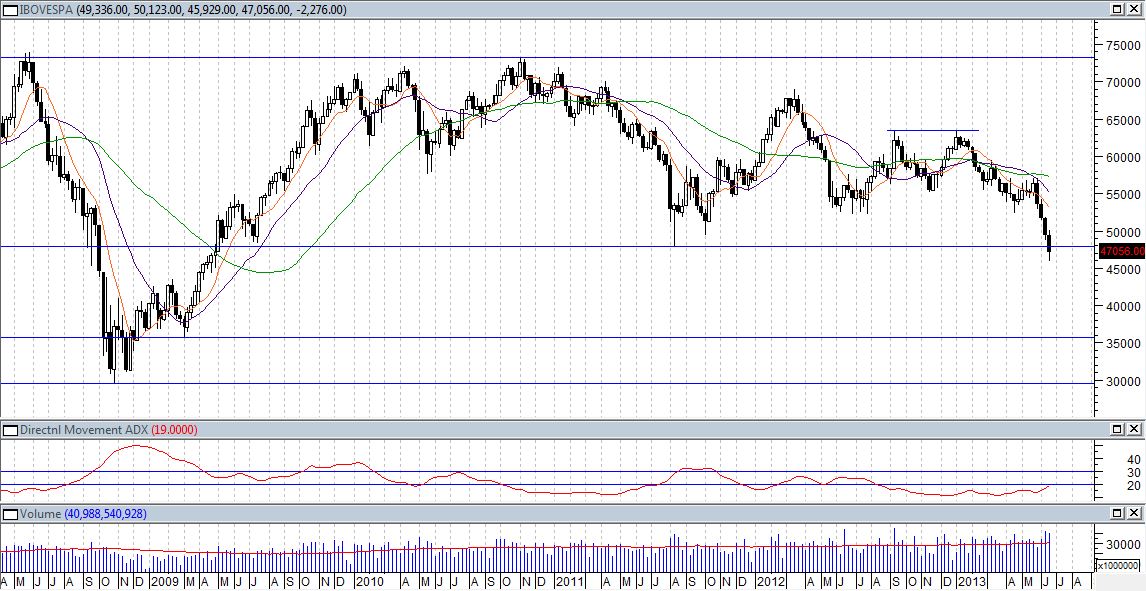The width and height of the screenshot is (1146, 591).
Task: Close the Directional Movement ADX panel
Action: [1135, 430]
